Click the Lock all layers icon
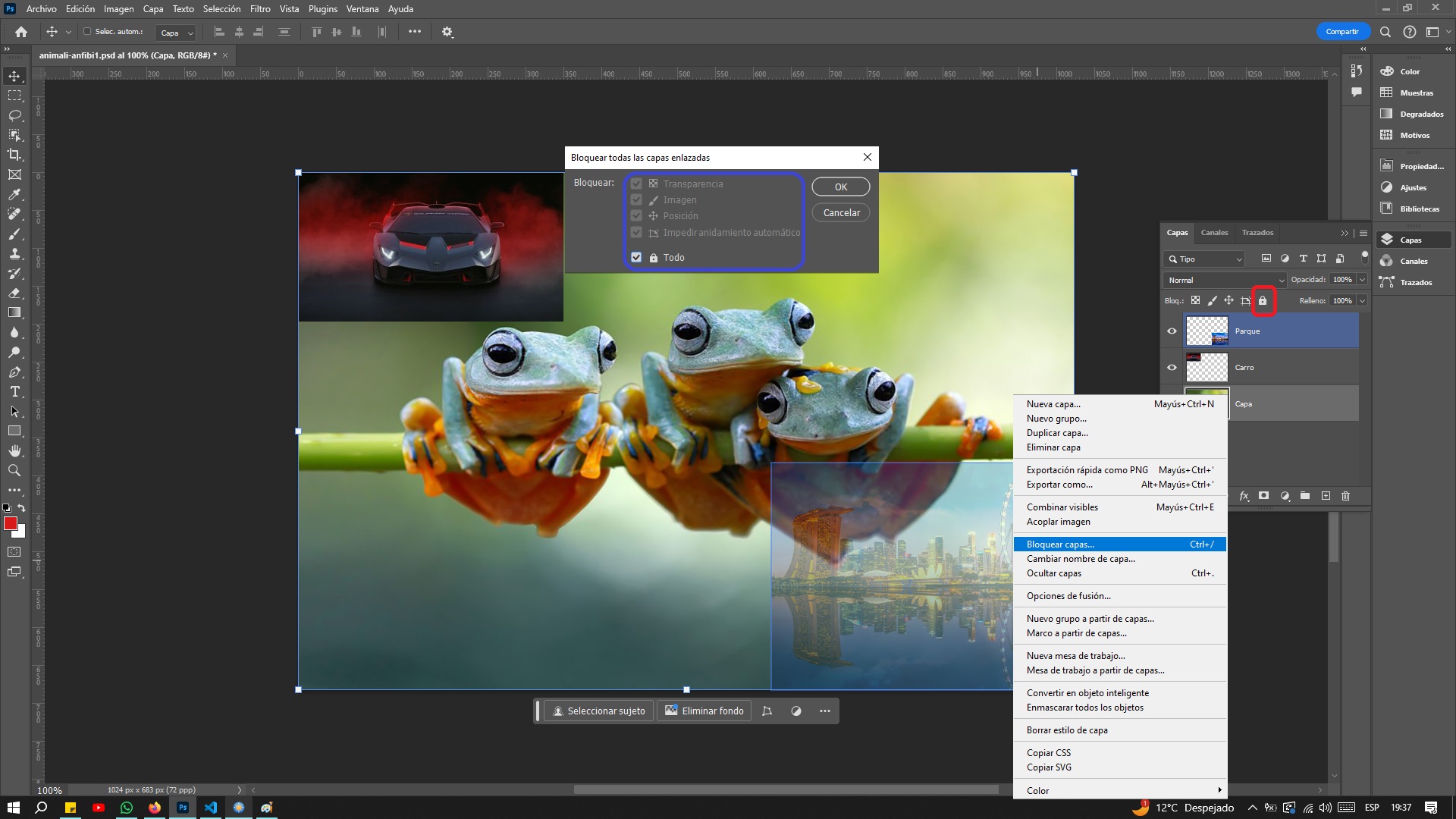1456x819 pixels. coord(1262,300)
